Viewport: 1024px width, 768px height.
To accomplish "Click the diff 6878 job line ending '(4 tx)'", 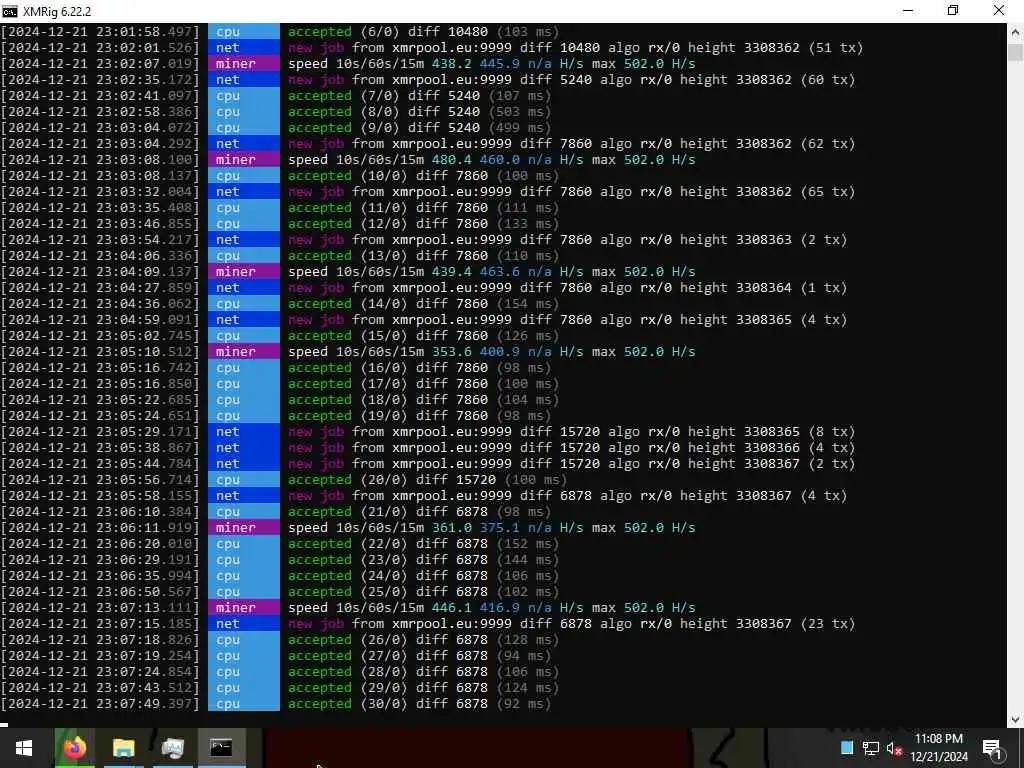I will pyautogui.click(x=568, y=496).
